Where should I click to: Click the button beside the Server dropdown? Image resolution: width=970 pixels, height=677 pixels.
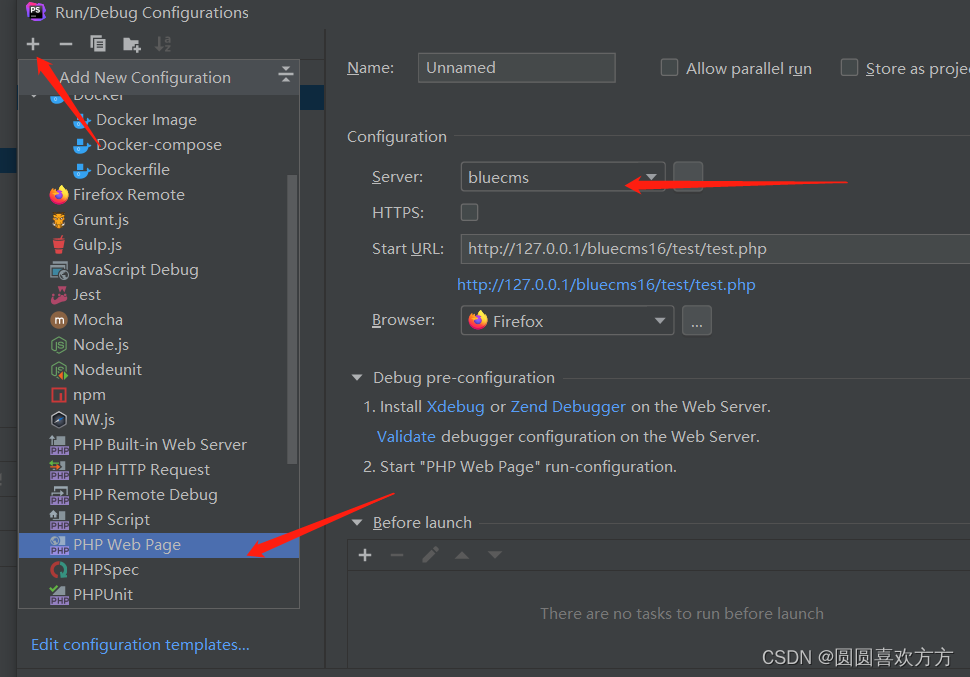coord(688,177)
